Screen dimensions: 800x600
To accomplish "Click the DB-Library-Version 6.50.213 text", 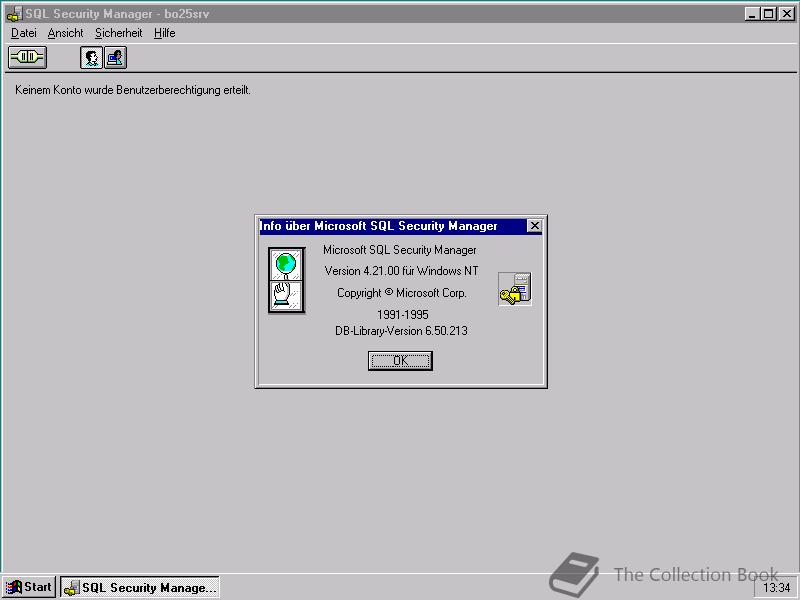I will tap(401, 331).
